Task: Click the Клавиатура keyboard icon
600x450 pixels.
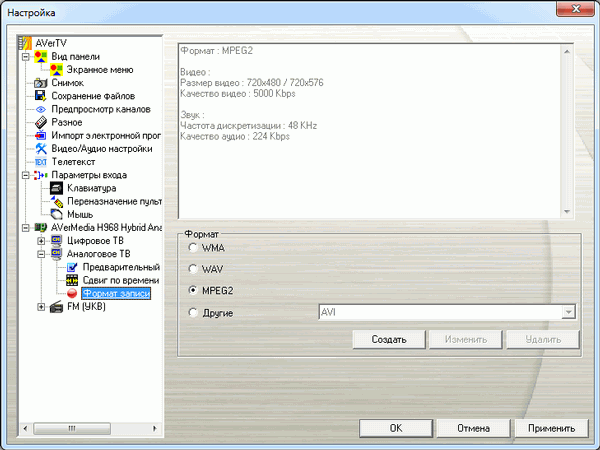Action: [x=56, y=188]
